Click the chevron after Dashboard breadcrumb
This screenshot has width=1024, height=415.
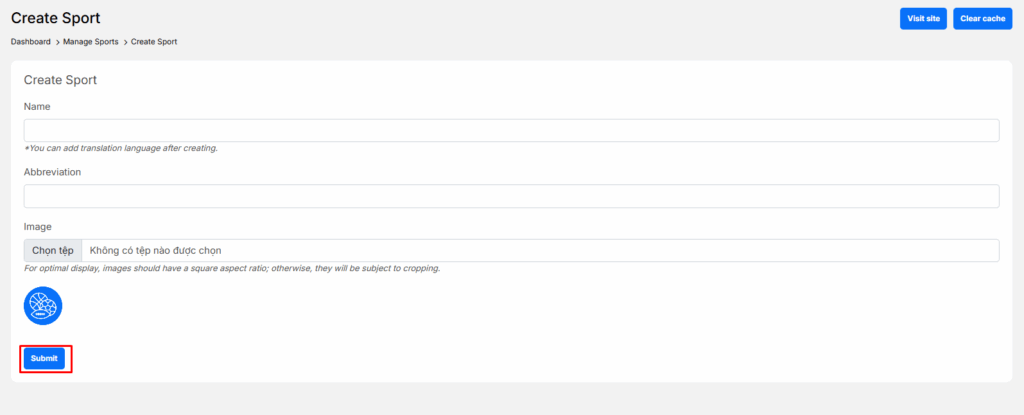57,42
